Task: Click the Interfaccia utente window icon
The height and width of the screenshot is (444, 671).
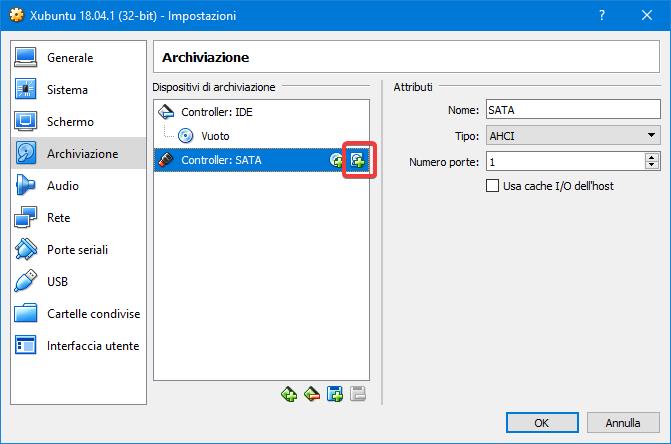Action: click(x=26, y=345)
